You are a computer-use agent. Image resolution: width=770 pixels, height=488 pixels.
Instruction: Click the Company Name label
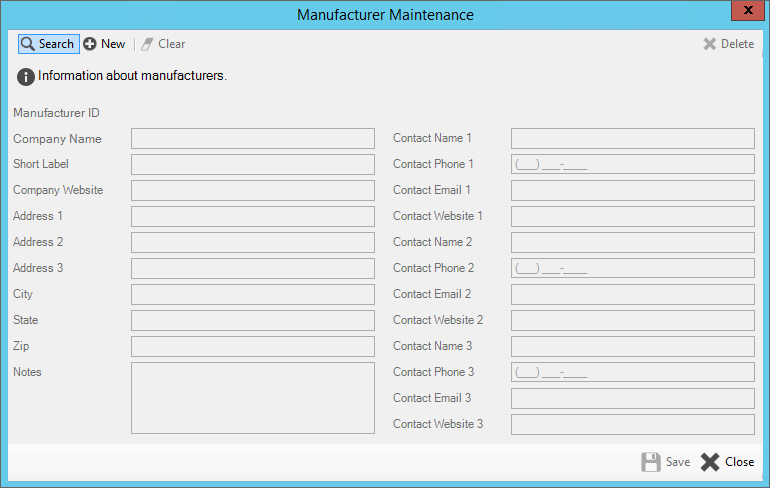57,139
